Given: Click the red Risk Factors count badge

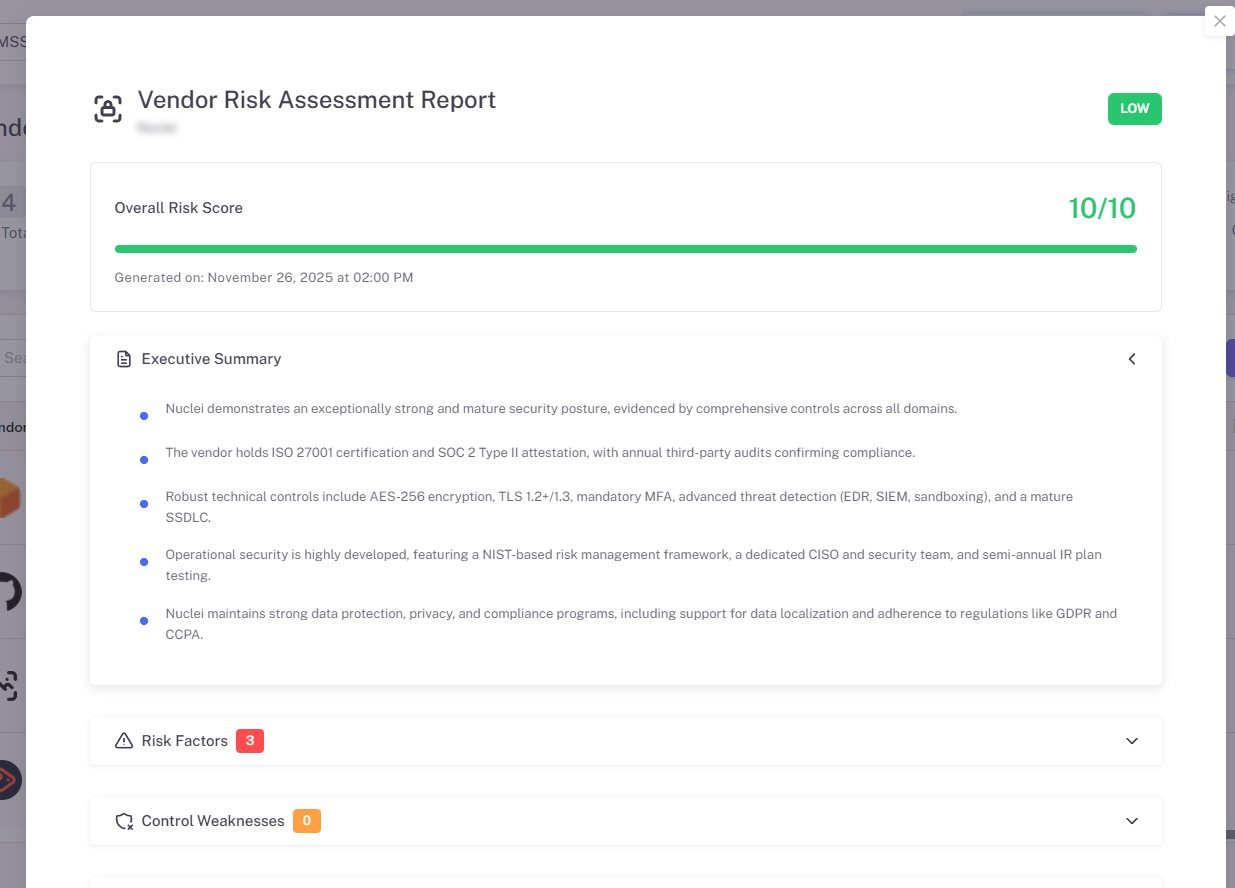Looking at the screenshot, I should 250,740.
